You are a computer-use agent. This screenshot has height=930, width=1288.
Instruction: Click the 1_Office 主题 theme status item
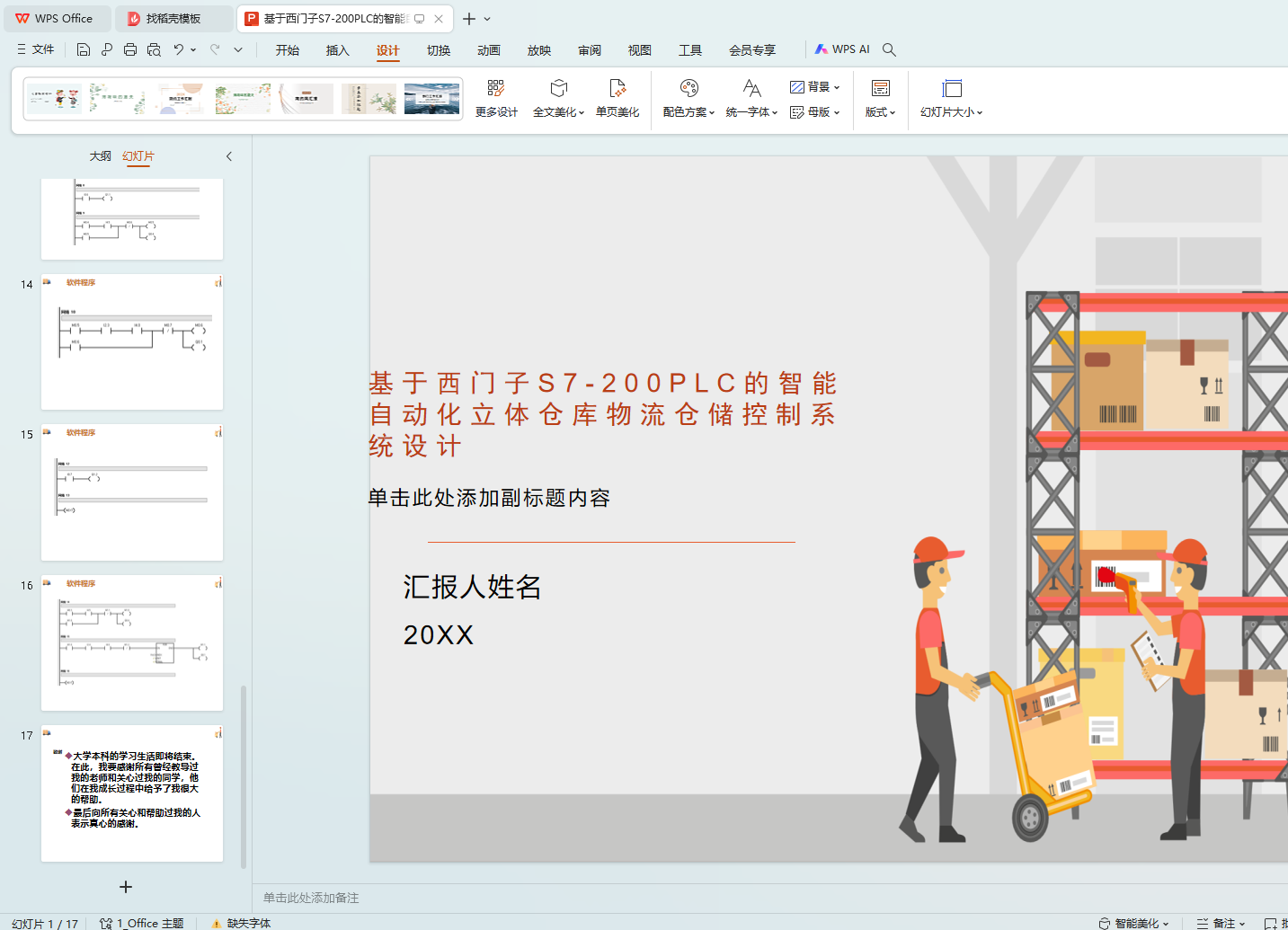(x=142, y=923)
